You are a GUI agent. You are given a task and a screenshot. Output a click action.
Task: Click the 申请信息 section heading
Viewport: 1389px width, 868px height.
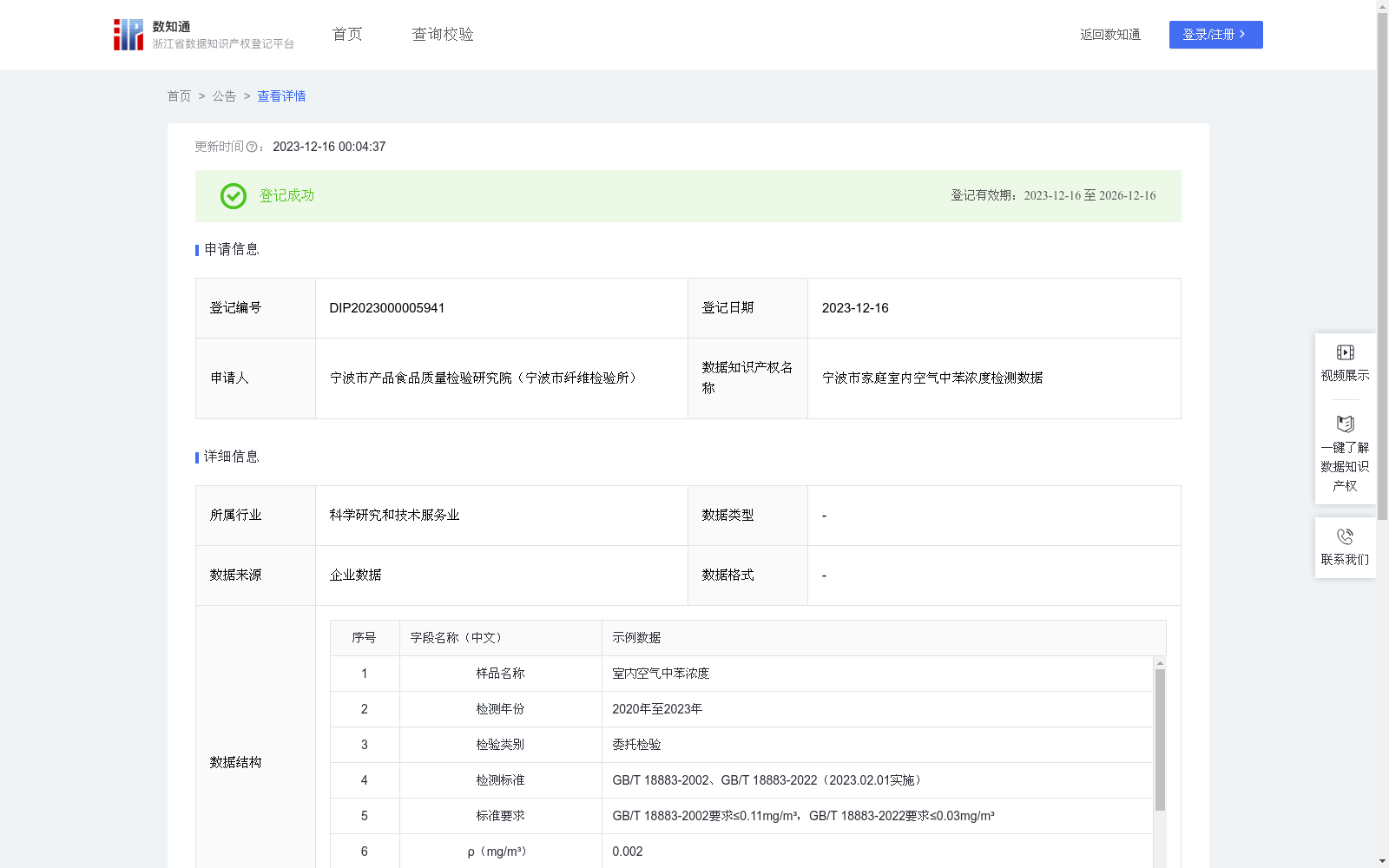(231, 249)
